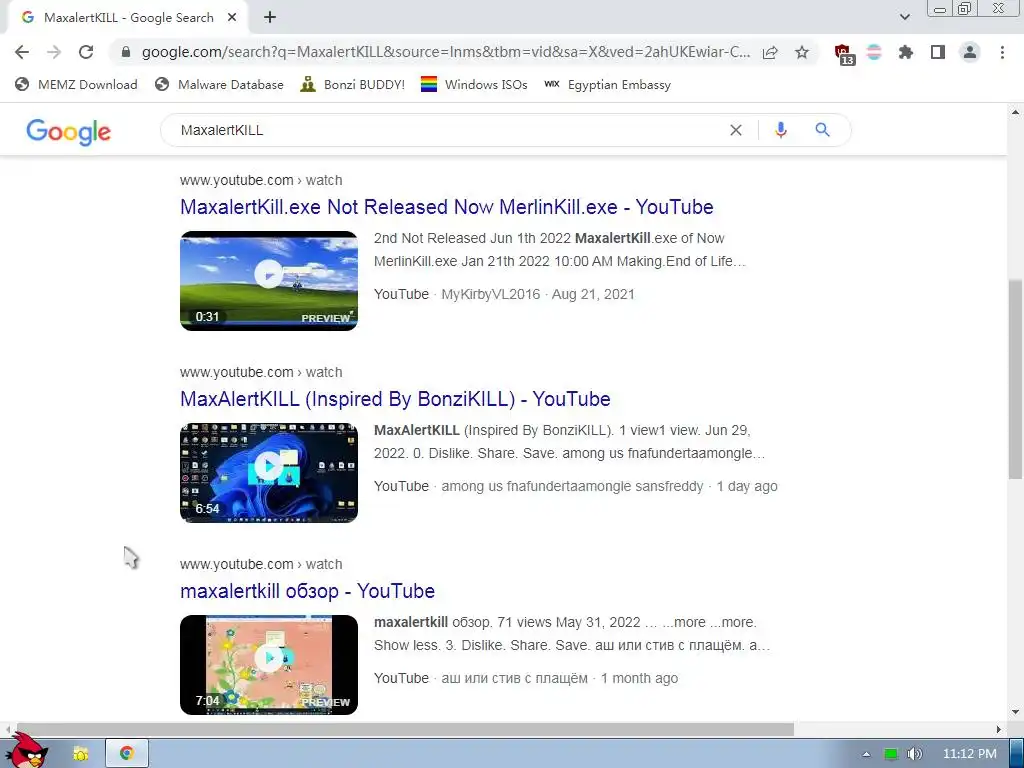
Task: Open the Bonzi BUDDY! bookmark
Action: 353,84
